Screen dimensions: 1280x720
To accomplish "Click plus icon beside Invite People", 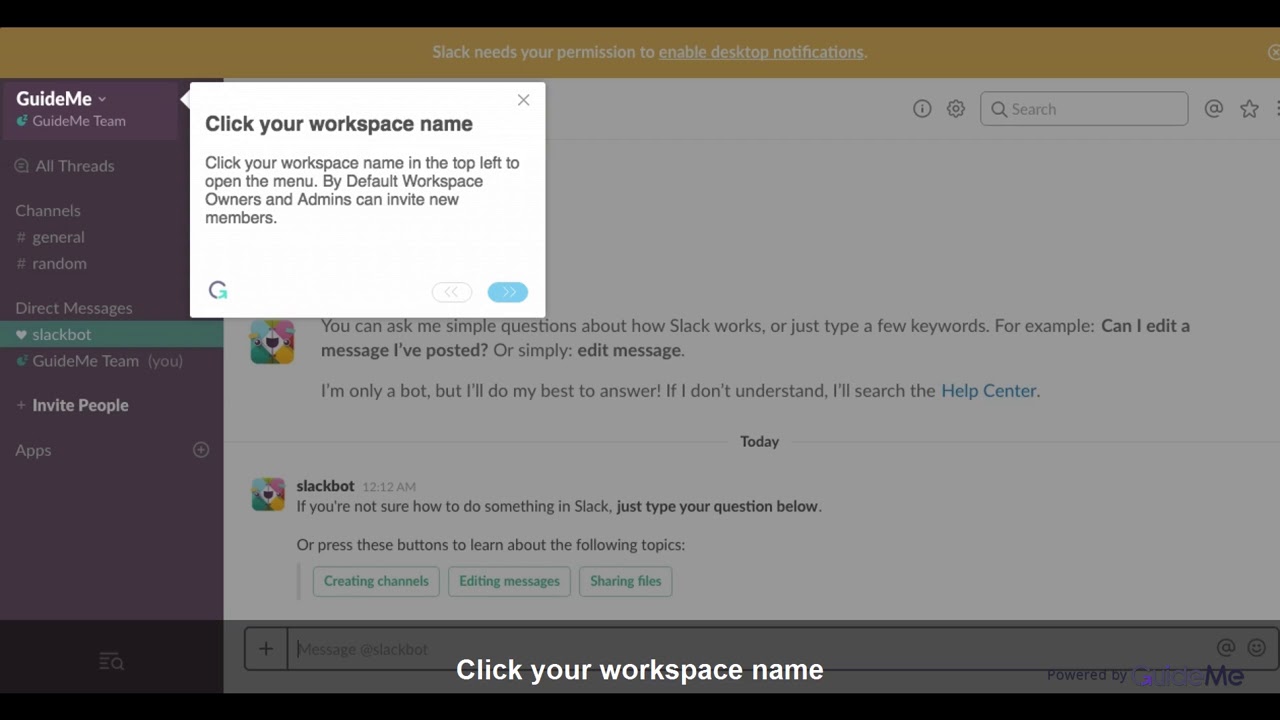I will point(21,405).
